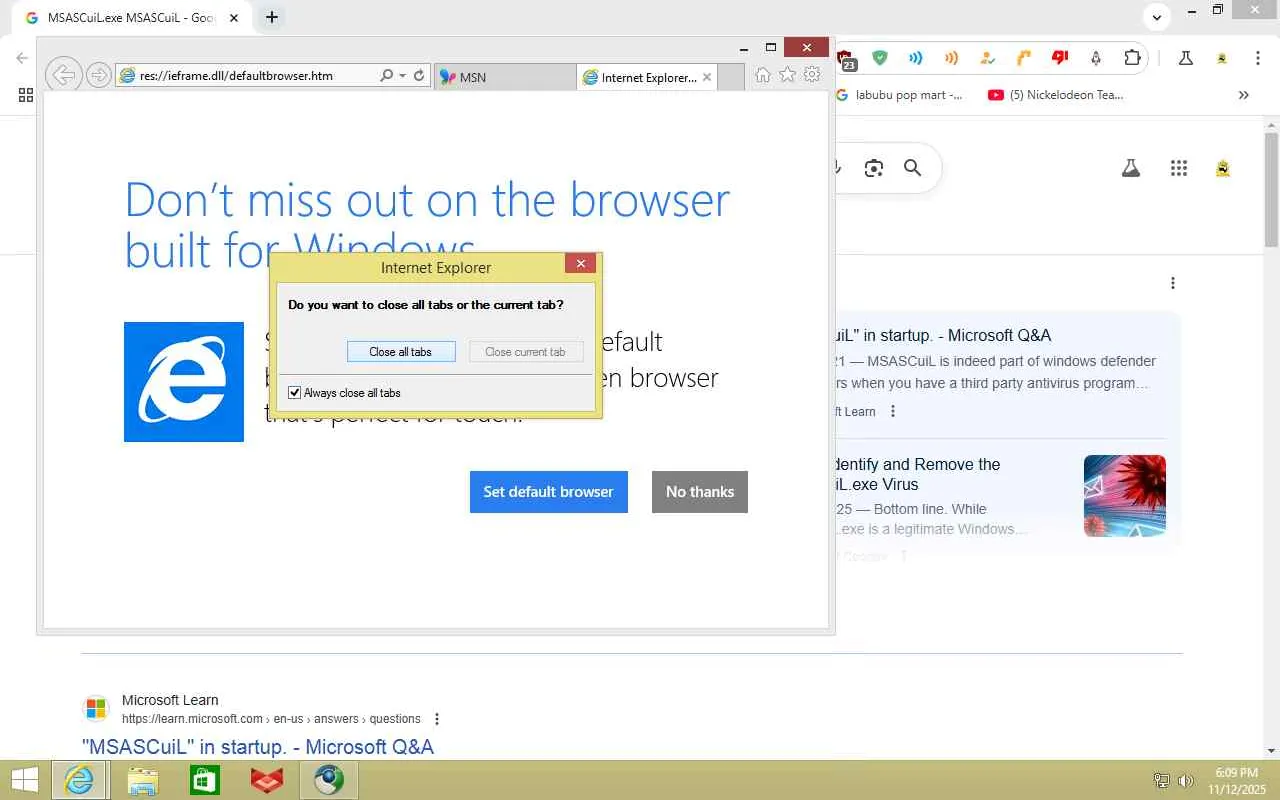Open the Chrome three-dot menu
Screen dimensions: 1280x800
point(1258,58)
